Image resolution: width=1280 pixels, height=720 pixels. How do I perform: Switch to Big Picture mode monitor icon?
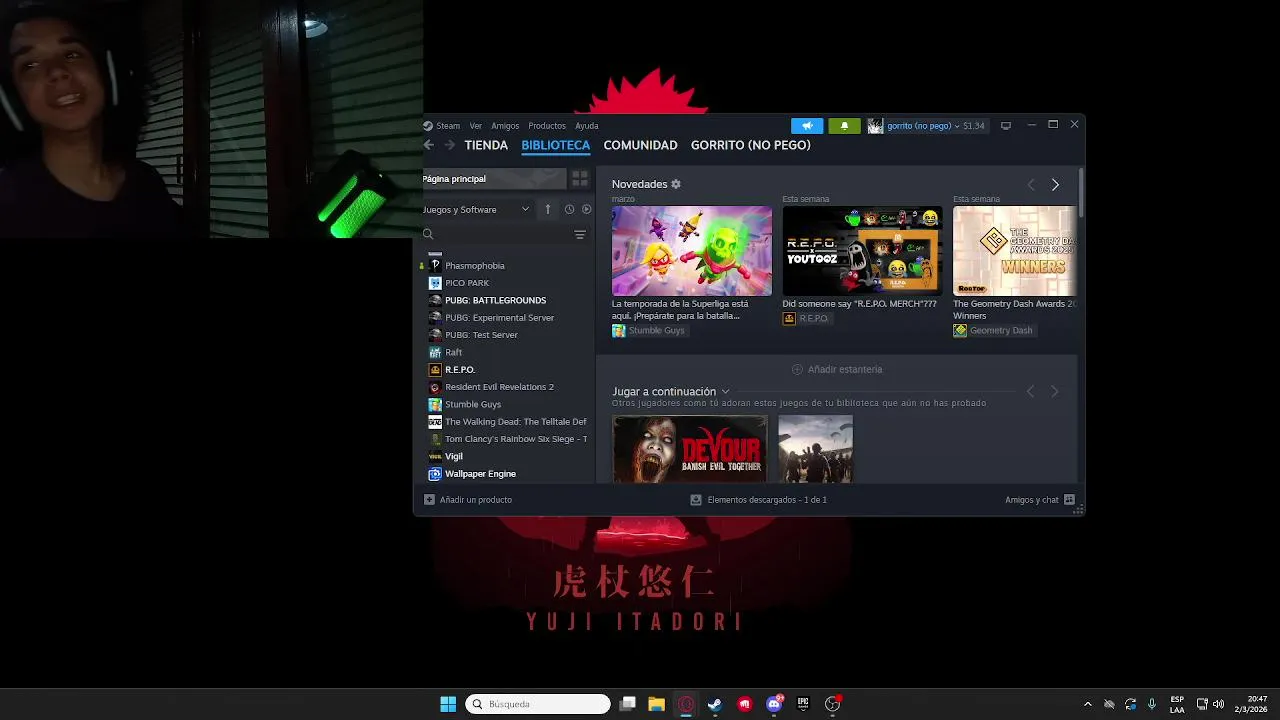[x=1006, y=126]
